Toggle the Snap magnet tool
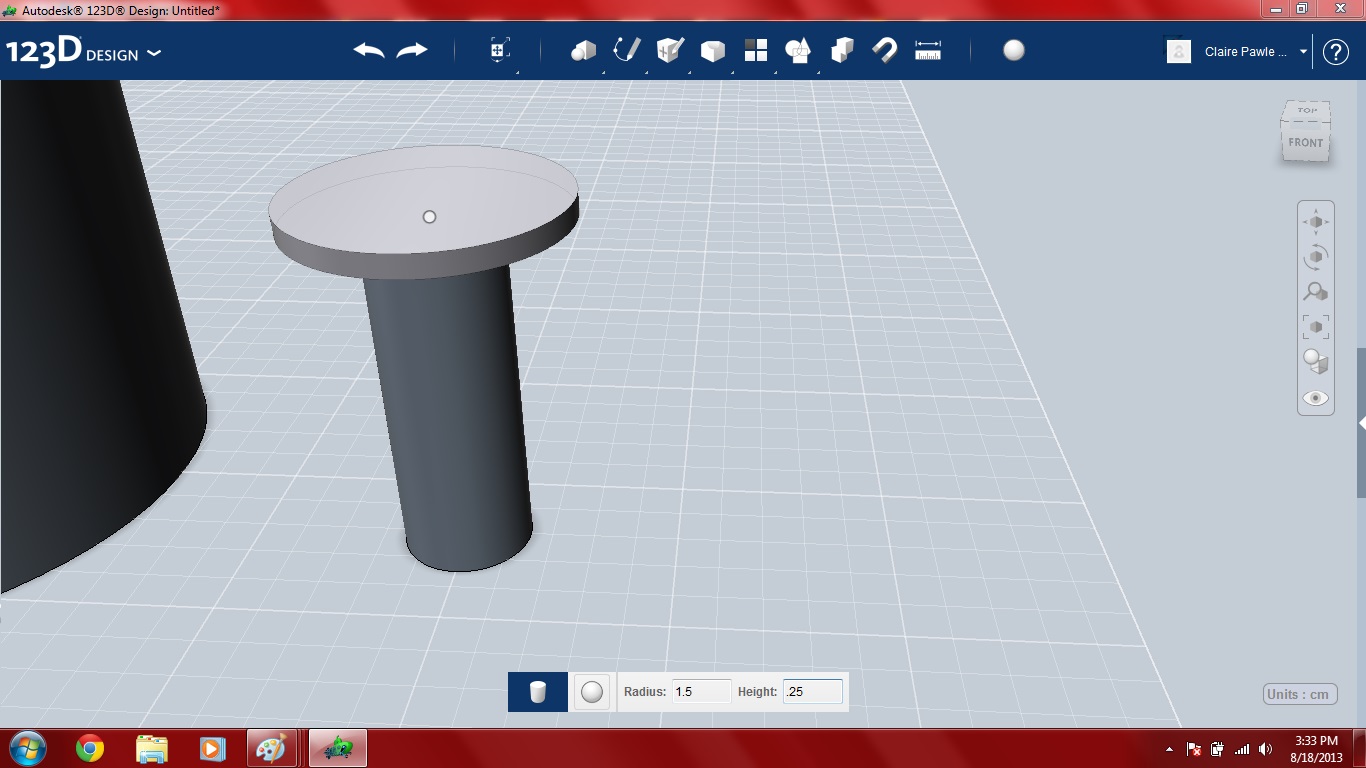 (885, 50)
